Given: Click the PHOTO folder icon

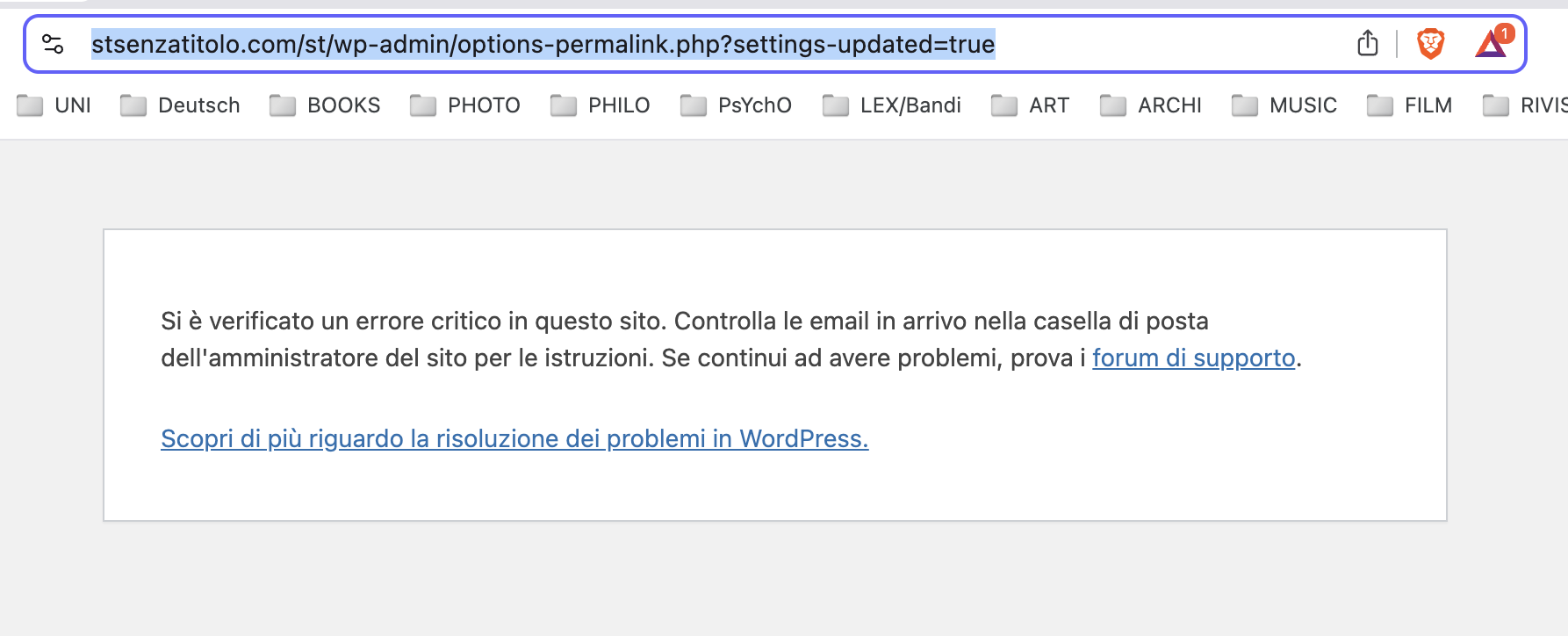Looking at the screenshot, I should point(423,105).
